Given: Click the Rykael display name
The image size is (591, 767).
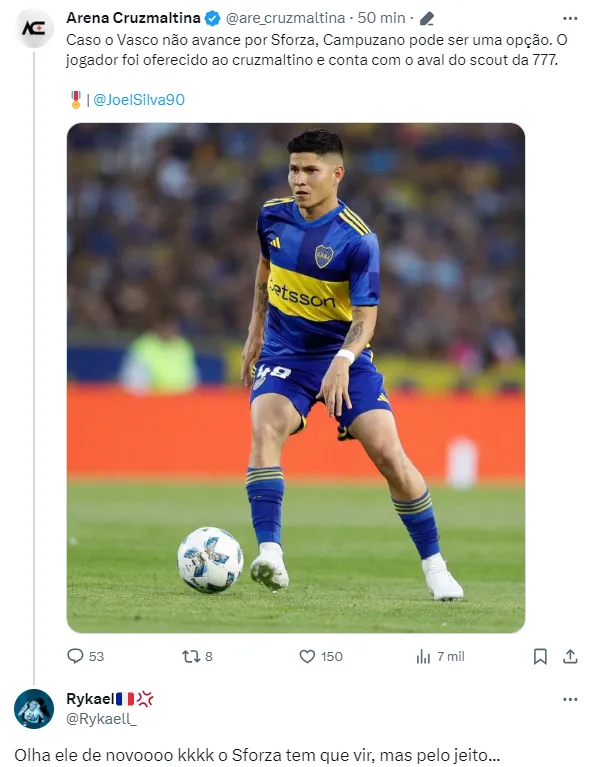Looking at the screenshot, I should pyautogui.click(x=91, y=699).
